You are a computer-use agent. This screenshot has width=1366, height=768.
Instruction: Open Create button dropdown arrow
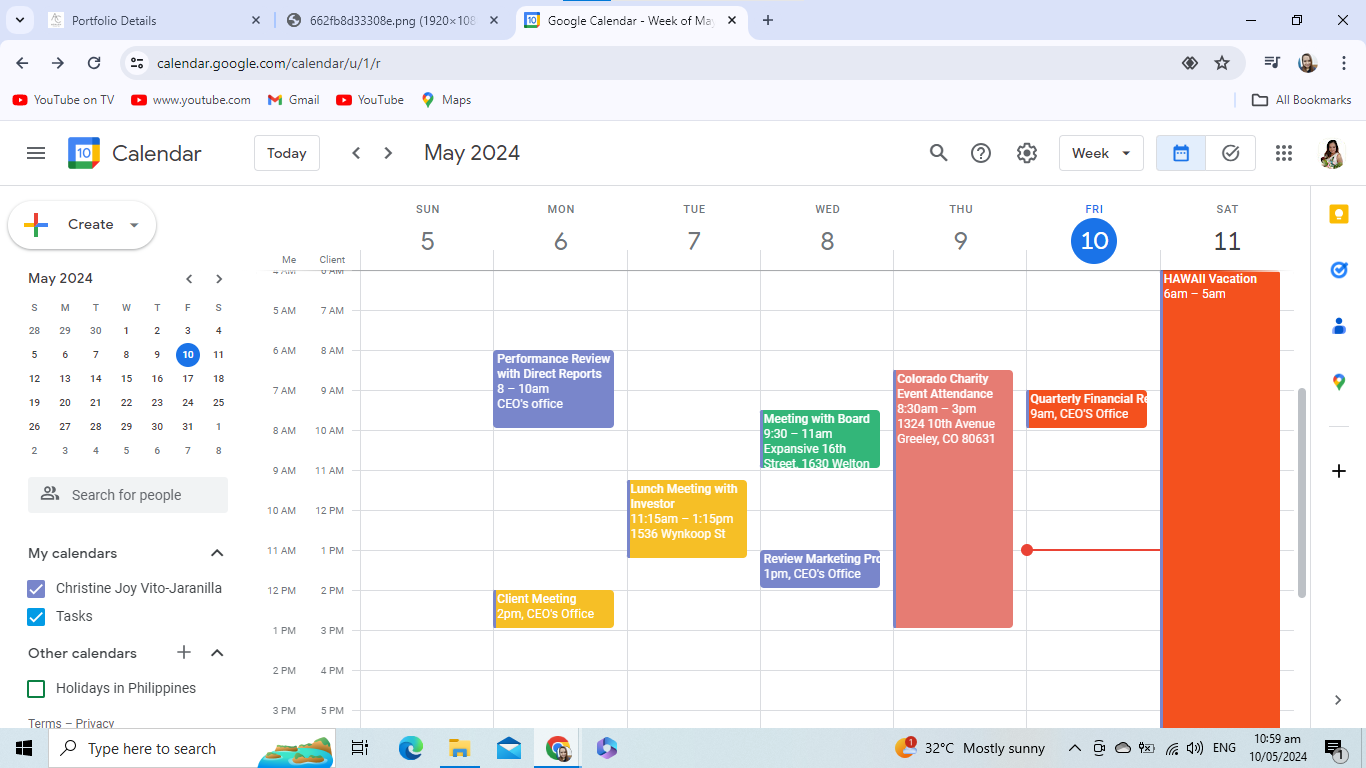tap(134, 225)
